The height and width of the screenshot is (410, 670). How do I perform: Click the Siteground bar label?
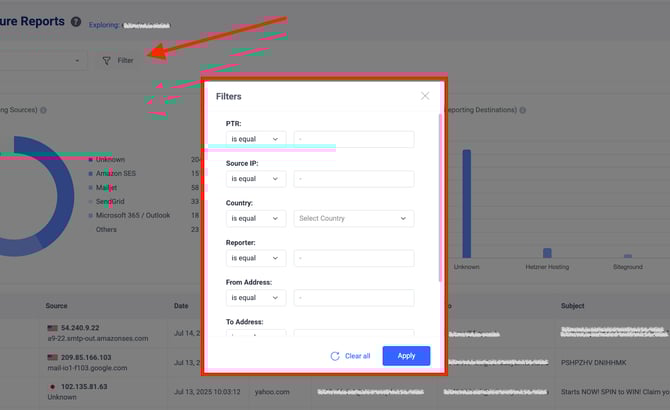[628, 267]
